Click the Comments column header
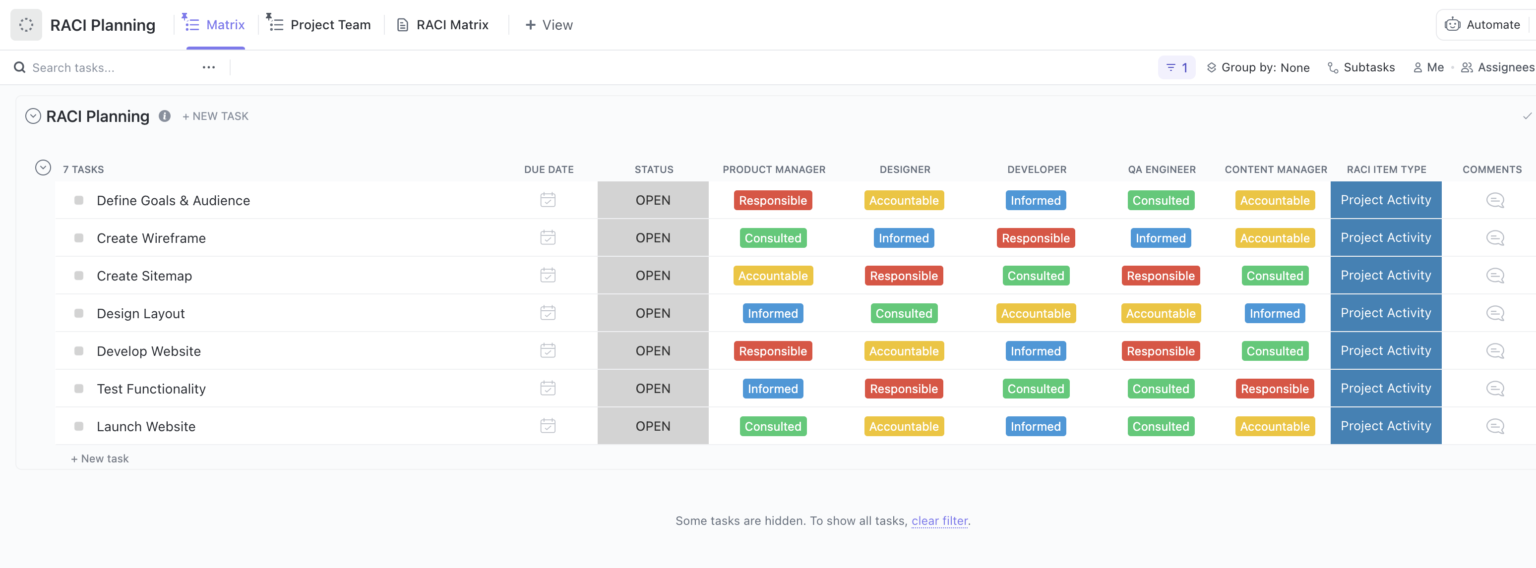Image resolution: width=1536 pixels, height=568 pixels. tap(1492, 170)
